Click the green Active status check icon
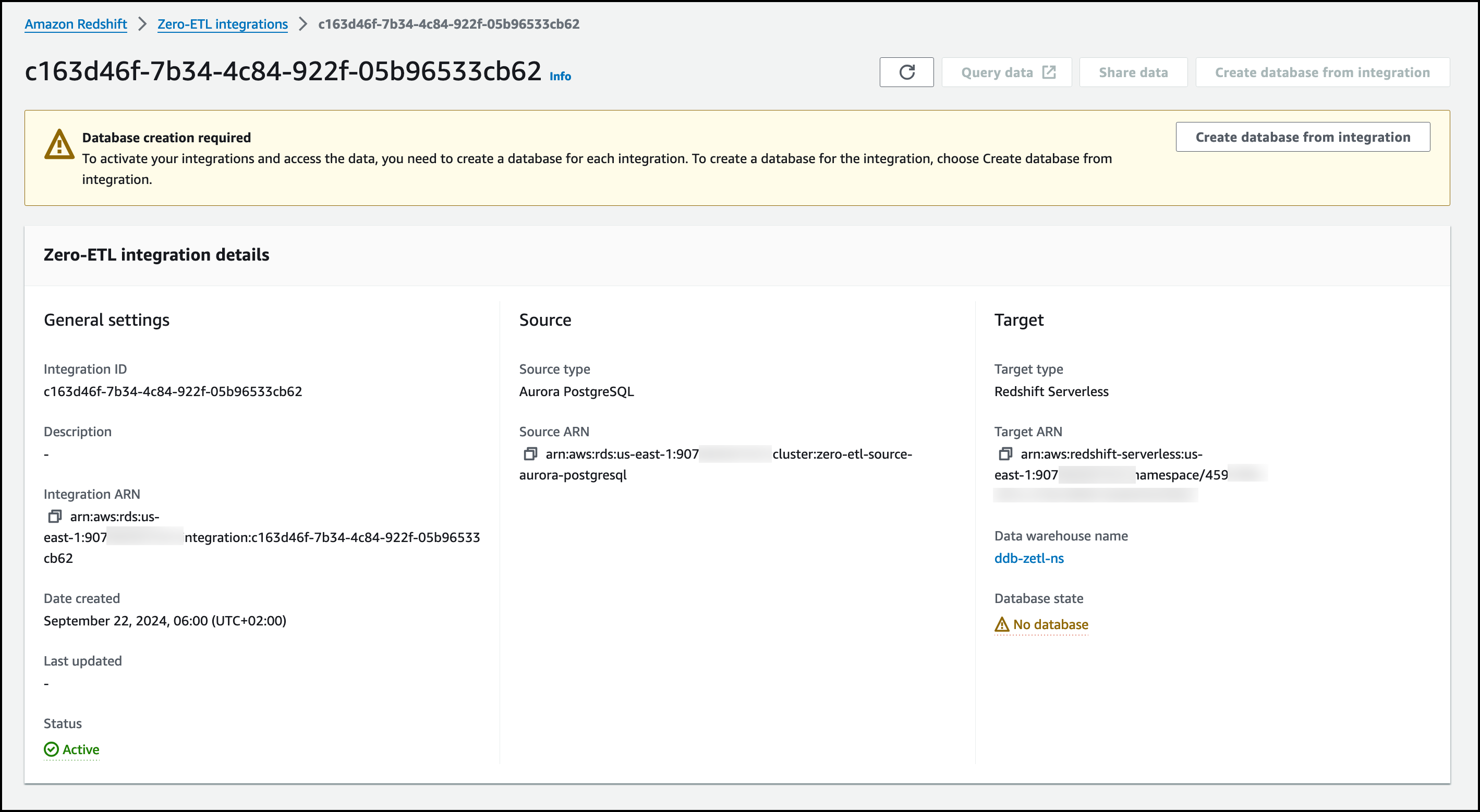The image size is (1480, 812). pos(51,749)
